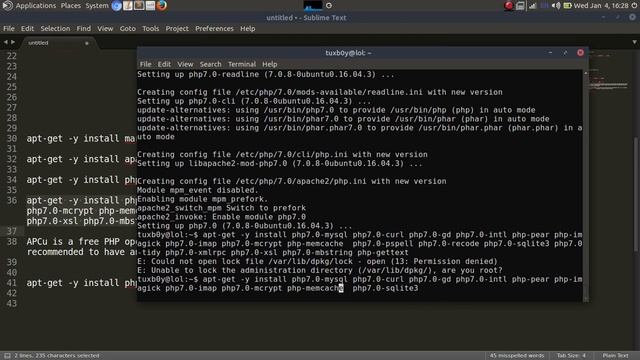
Task: Launch Chromium from the top panel
Action: [116, 6]
